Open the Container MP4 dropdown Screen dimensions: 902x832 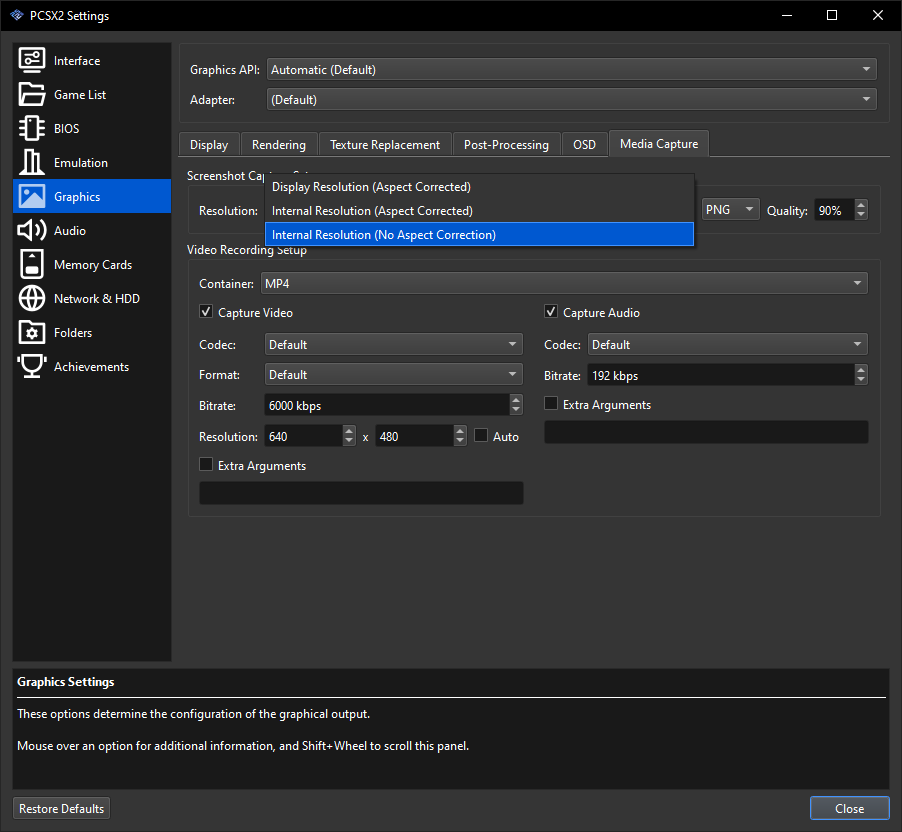pos(564,283)
